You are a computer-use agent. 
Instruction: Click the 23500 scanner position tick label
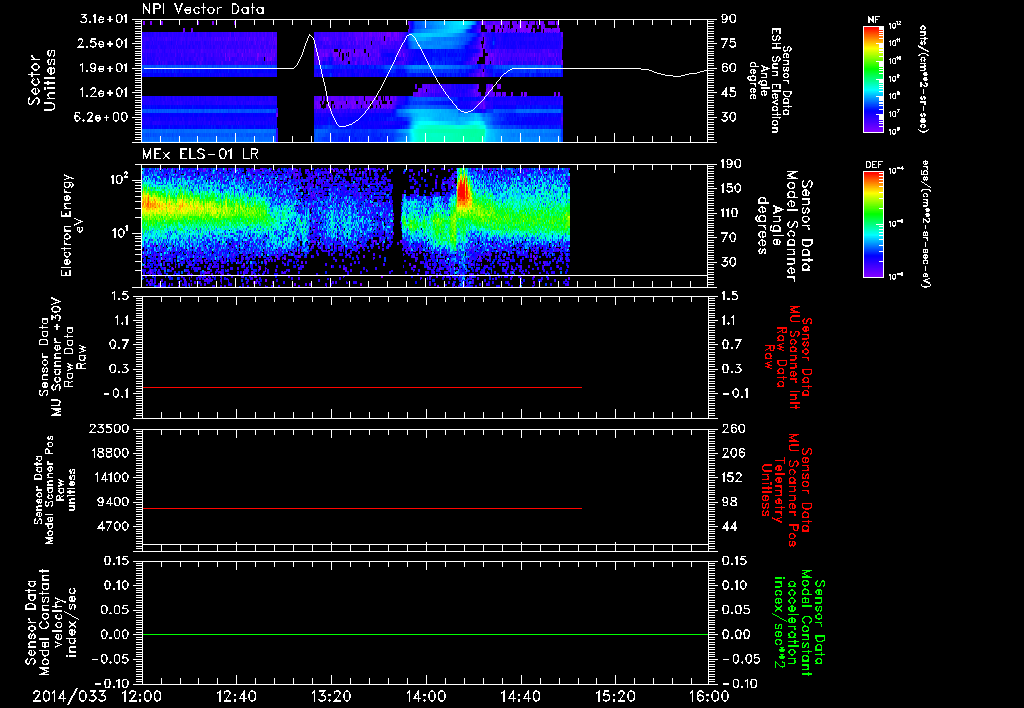coord(109,429)
